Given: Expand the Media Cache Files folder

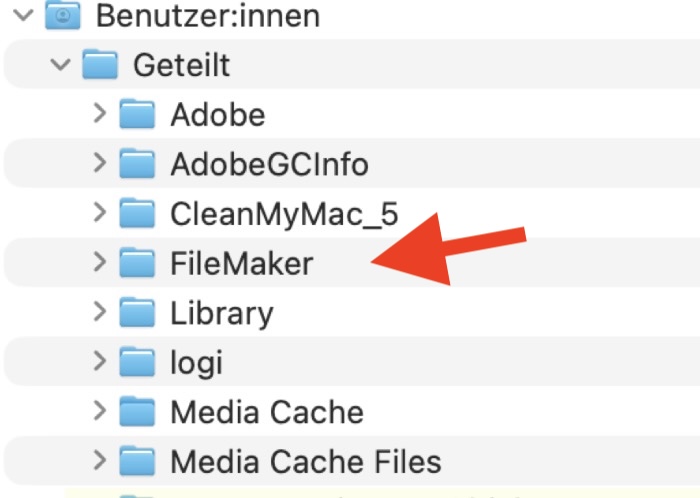Looking at the screenshot, I should (x=98, y=461).
